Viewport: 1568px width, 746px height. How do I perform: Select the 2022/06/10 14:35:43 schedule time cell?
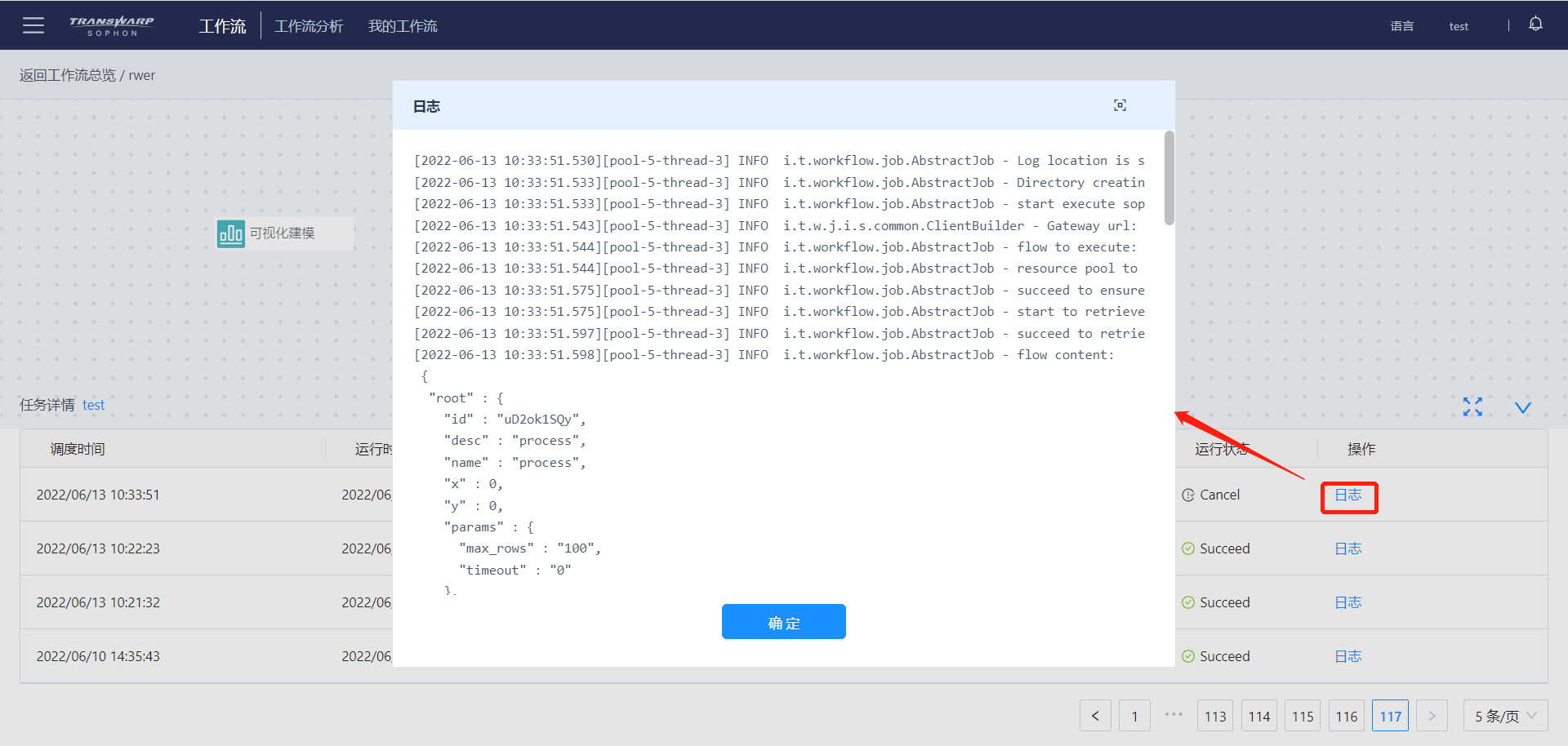click(x=98, y=656)
